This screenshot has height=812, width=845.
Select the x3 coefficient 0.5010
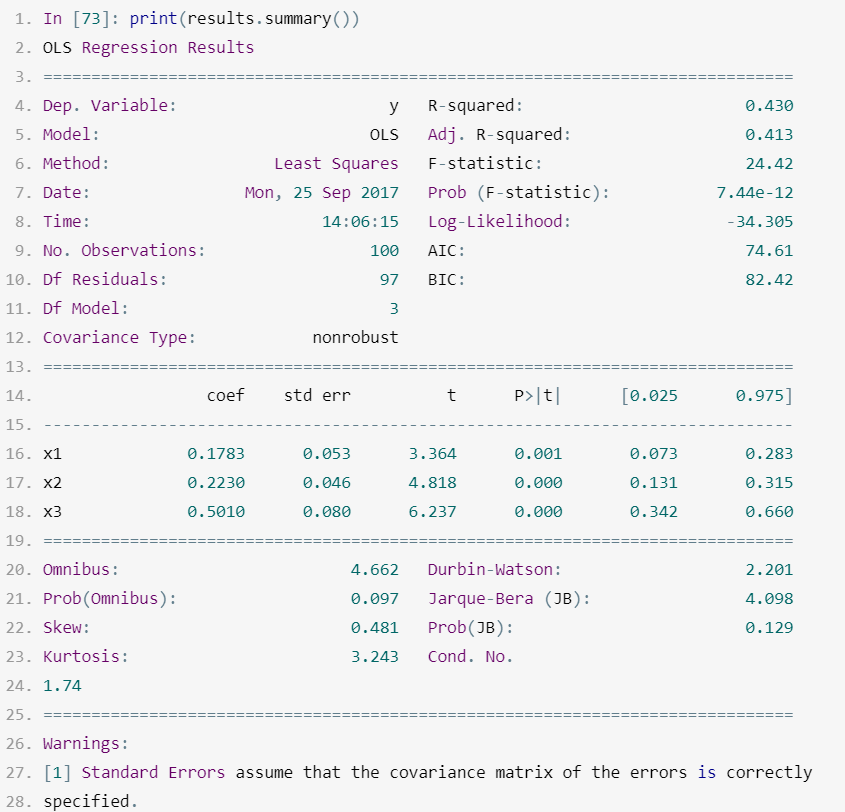click(x=216, y=512)
